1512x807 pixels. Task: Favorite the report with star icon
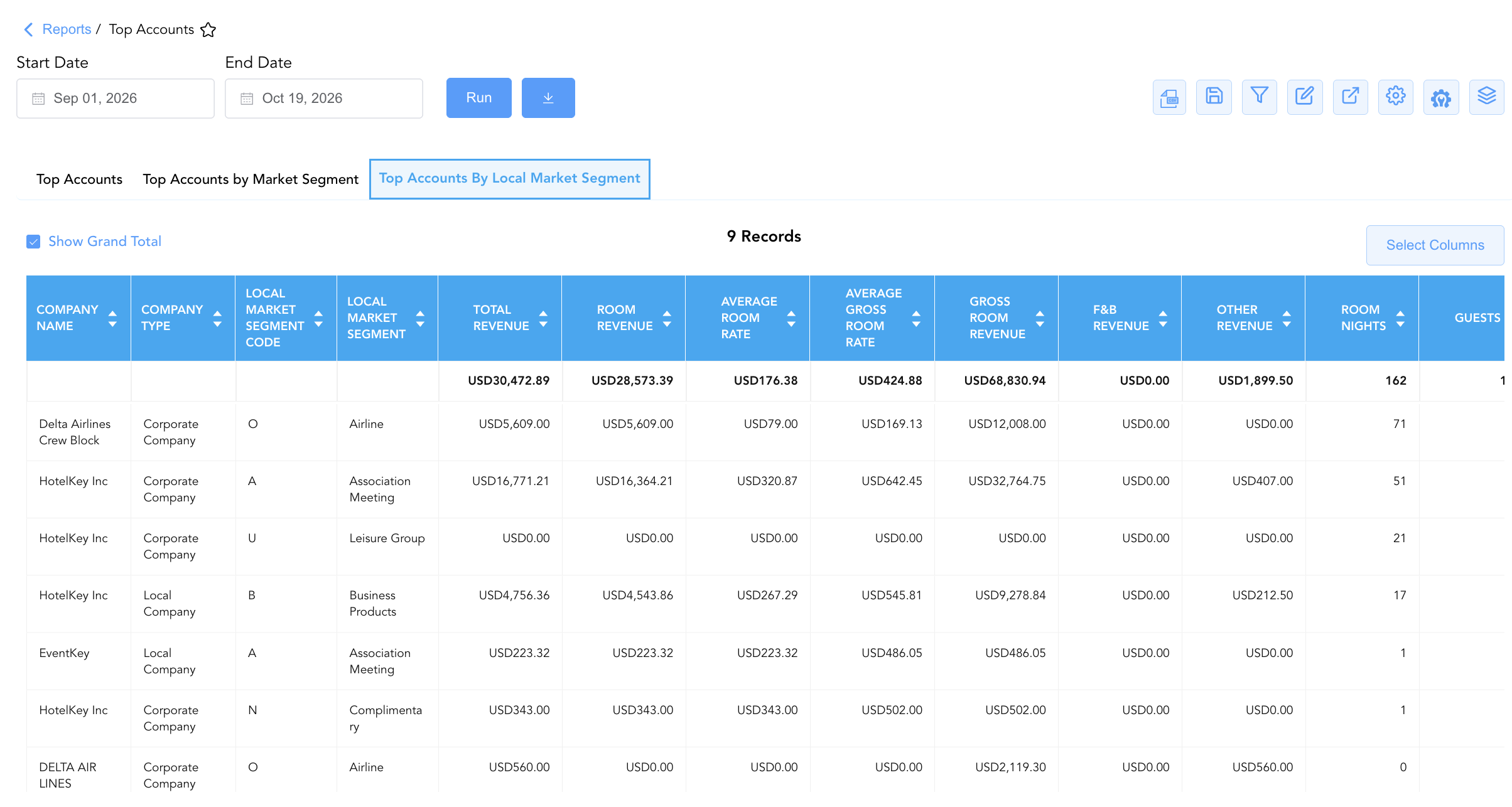[208, 29]
